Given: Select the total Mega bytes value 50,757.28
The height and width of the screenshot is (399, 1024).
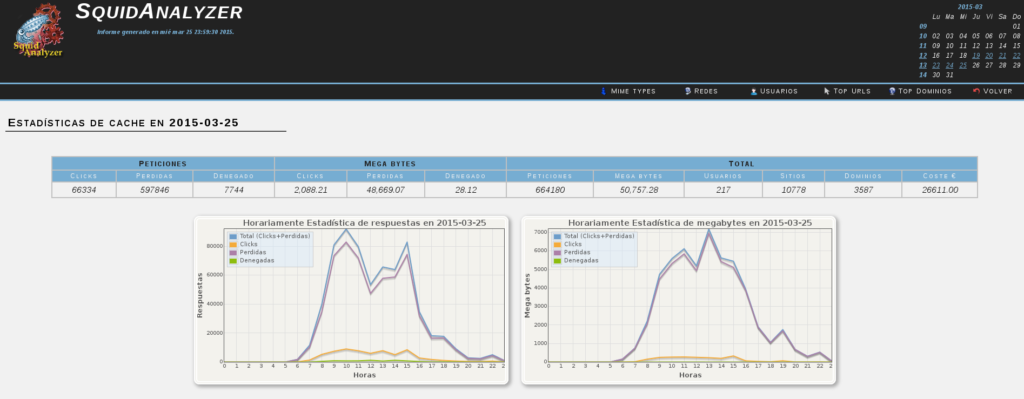Looking at the screenshot, I should pos(639,190).
